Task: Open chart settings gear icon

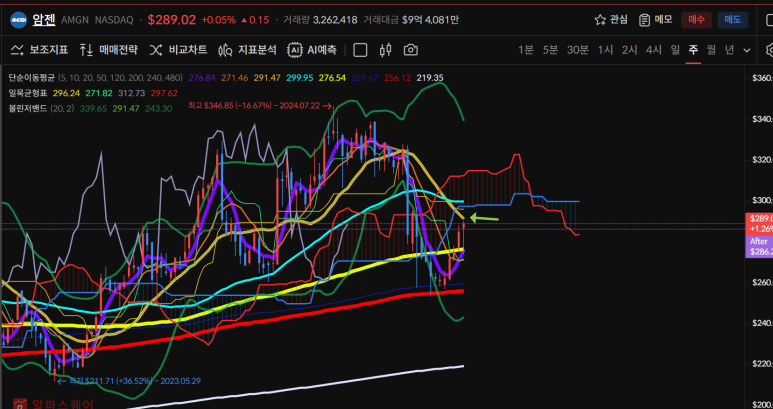Action: coord(770,50)
